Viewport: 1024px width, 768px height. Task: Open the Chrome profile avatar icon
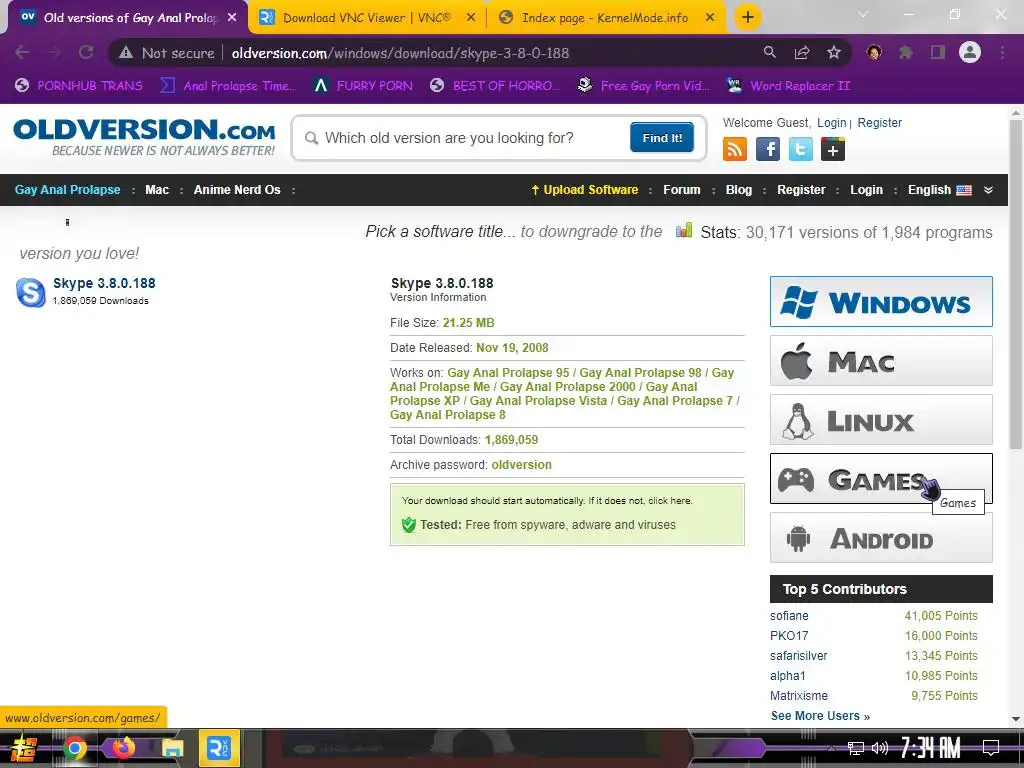pos(970,52)
